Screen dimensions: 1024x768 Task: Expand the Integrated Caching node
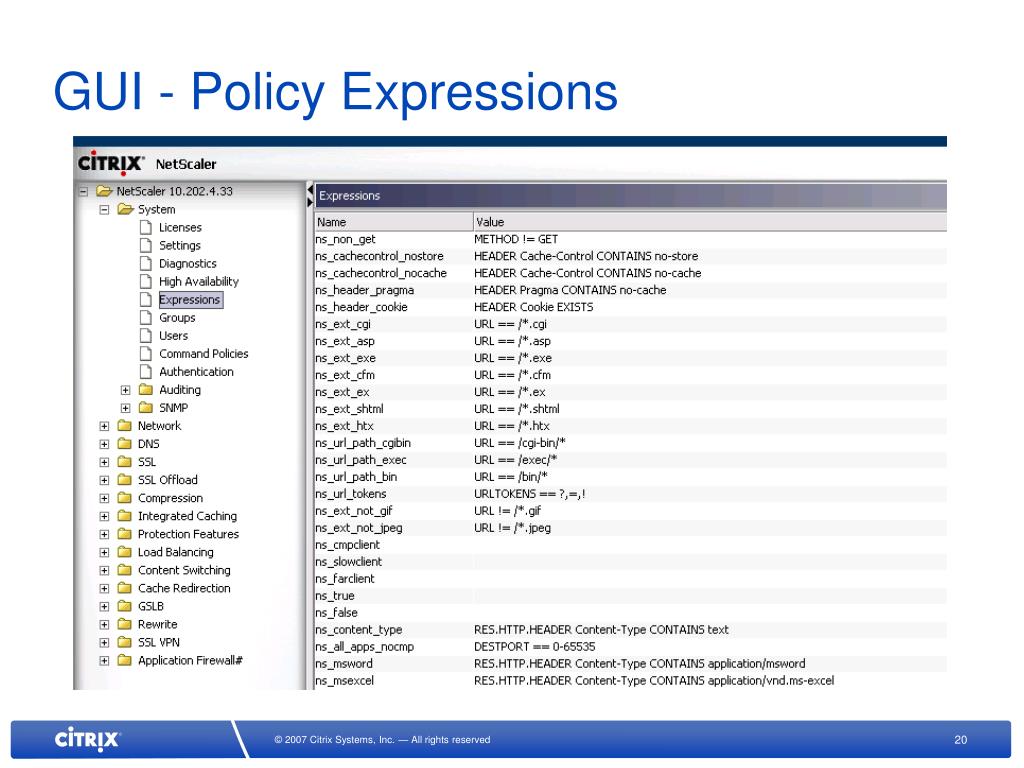104,516
